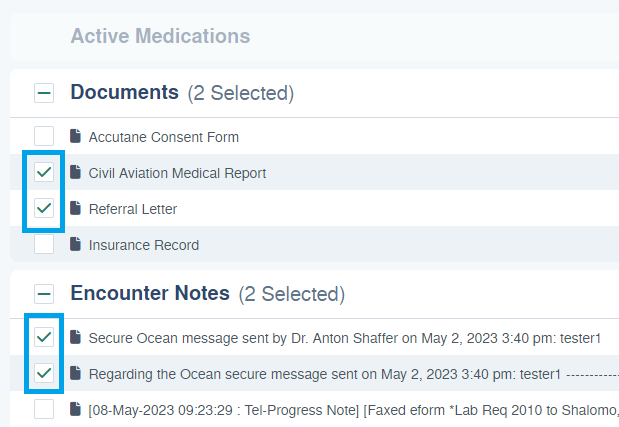Check the Accutane Consent Form checkbox

pos(44,136)
